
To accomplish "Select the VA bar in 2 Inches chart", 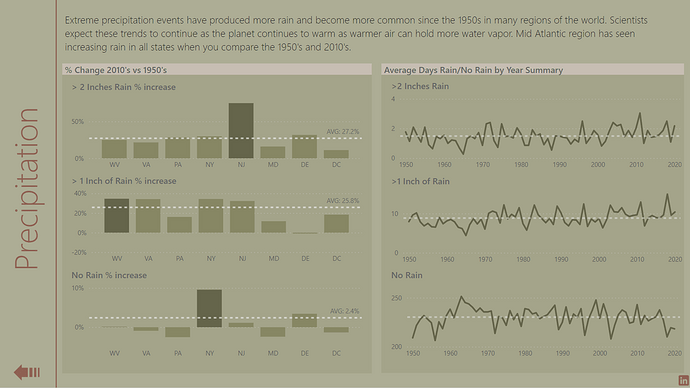I will coord(146,150).
